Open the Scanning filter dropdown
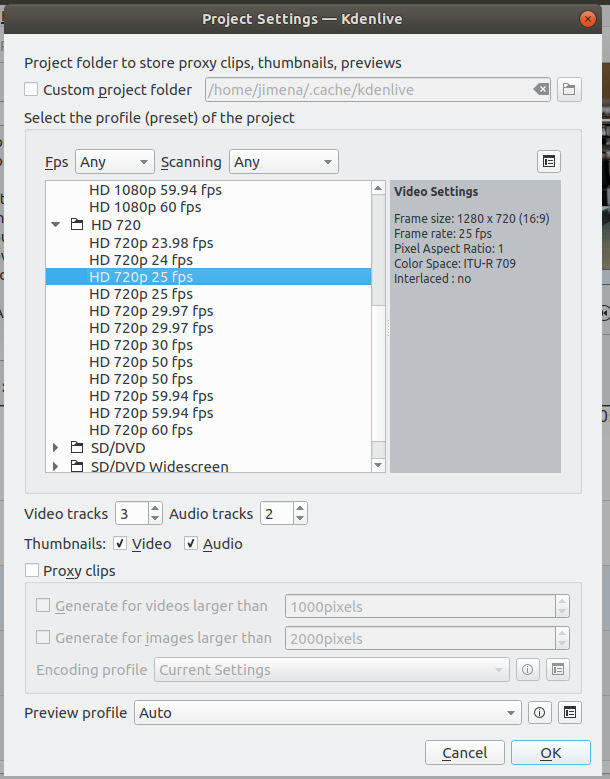The image size is (610, 779). coord(284,162)
